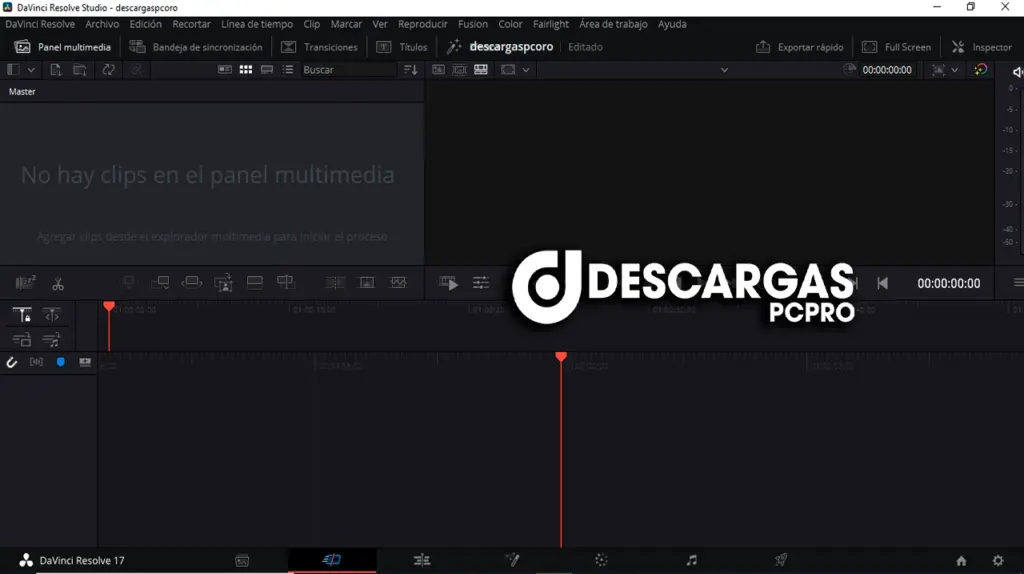This screenshot has width=1024, height=574.
Task: Open viewer overlay options dropdown arrow
Action: click(526, 70)
